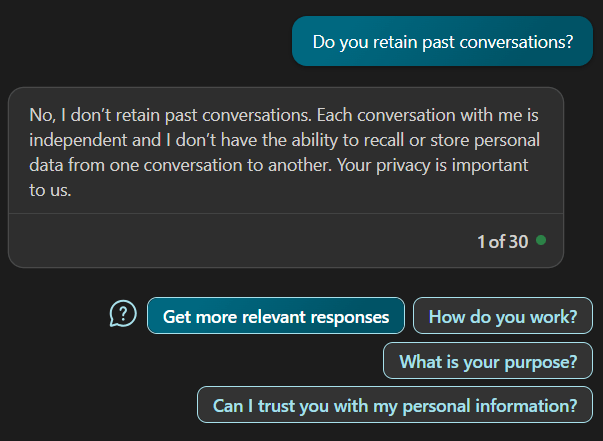This screenshot has width=603, height=441.
Task: Click the green status dot indicator
Action: (x=541, y=240)
